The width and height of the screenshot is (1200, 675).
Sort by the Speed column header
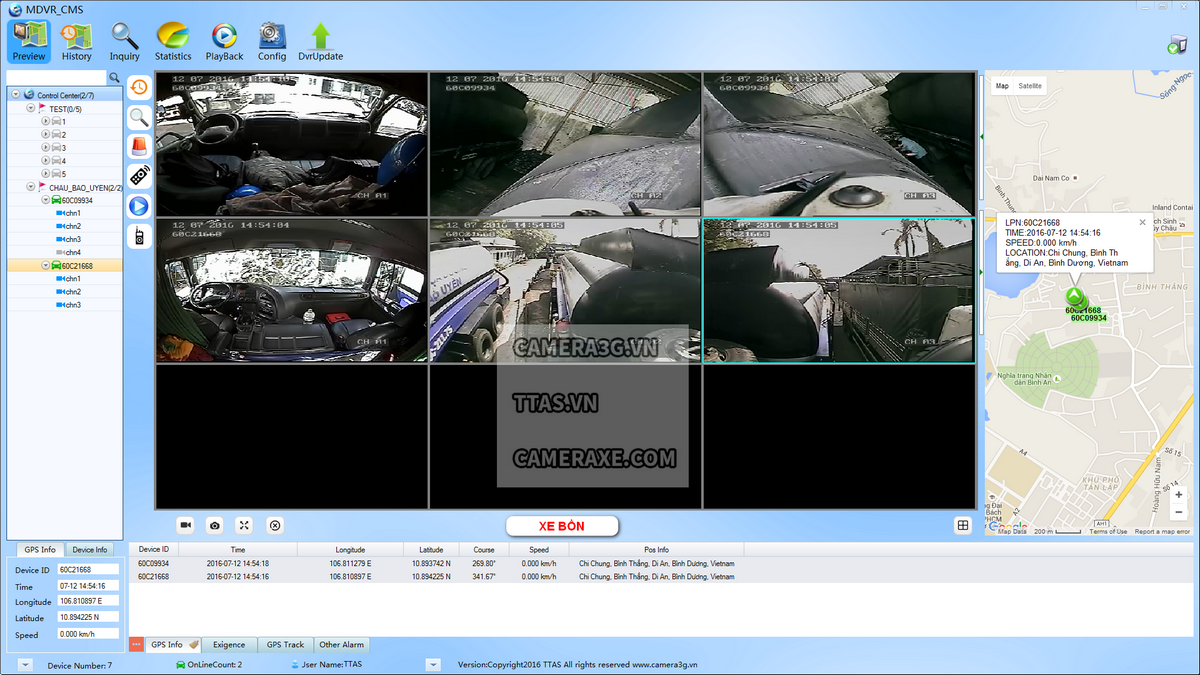(539, 550)
